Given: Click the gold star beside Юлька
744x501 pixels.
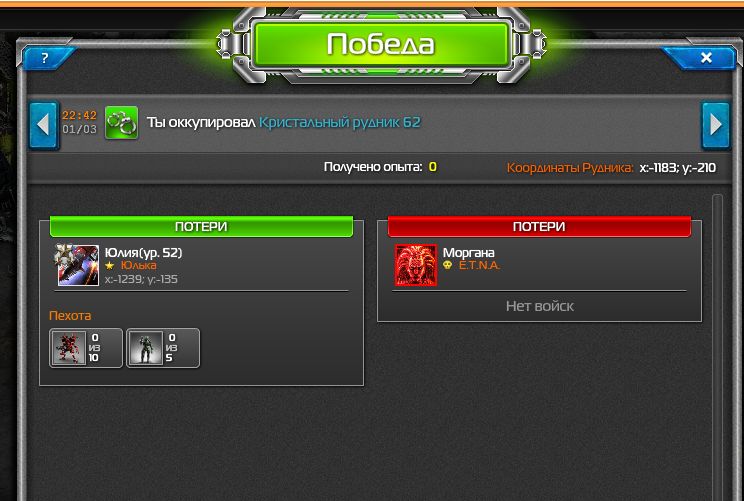Looking at the screenshot, I should click(x=110, y=265).
